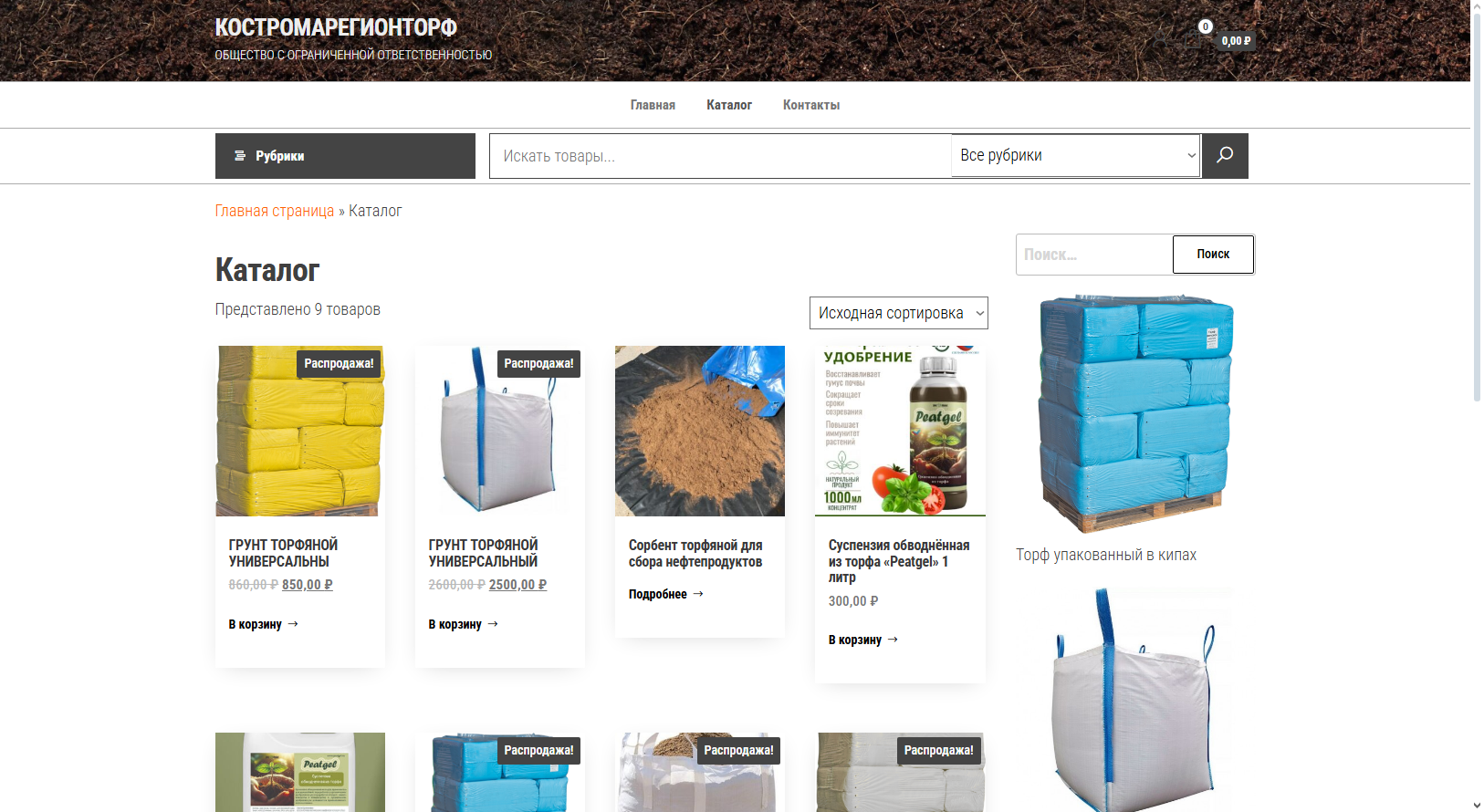Screen dimensions: 1484x812
Task: Click the Рубрики hamburger menu icon
Action: click(240, 156)
